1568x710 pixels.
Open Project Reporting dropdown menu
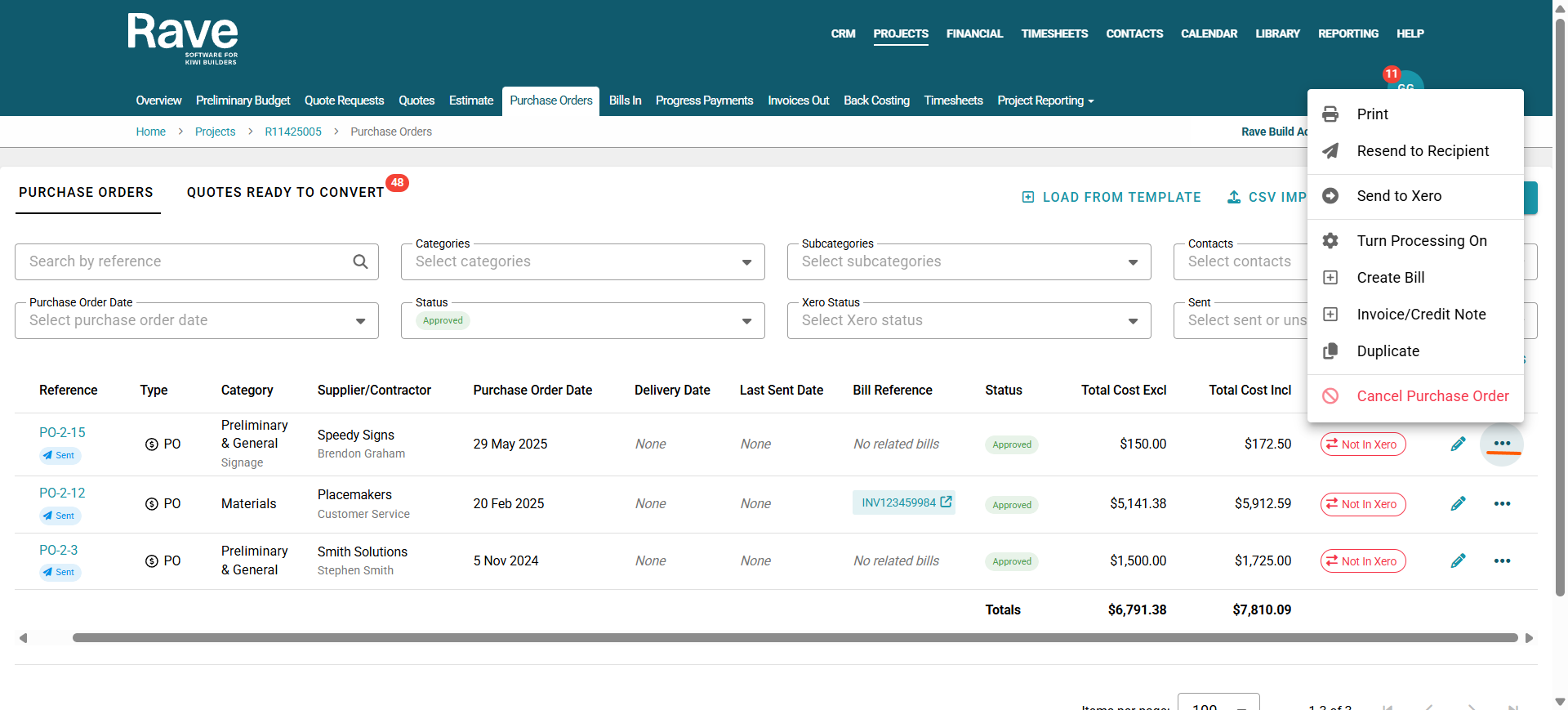point(1045,100)
